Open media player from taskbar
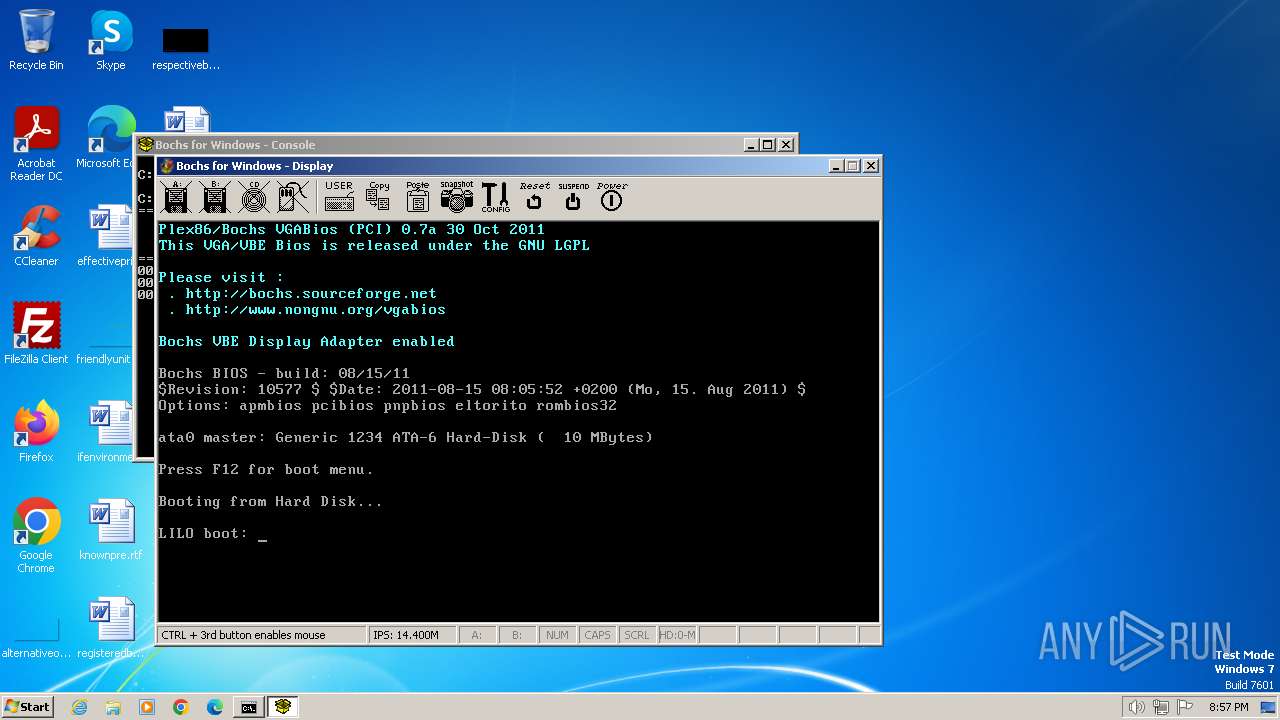The width and height of the screenshot is (1280, 720). 147,707
